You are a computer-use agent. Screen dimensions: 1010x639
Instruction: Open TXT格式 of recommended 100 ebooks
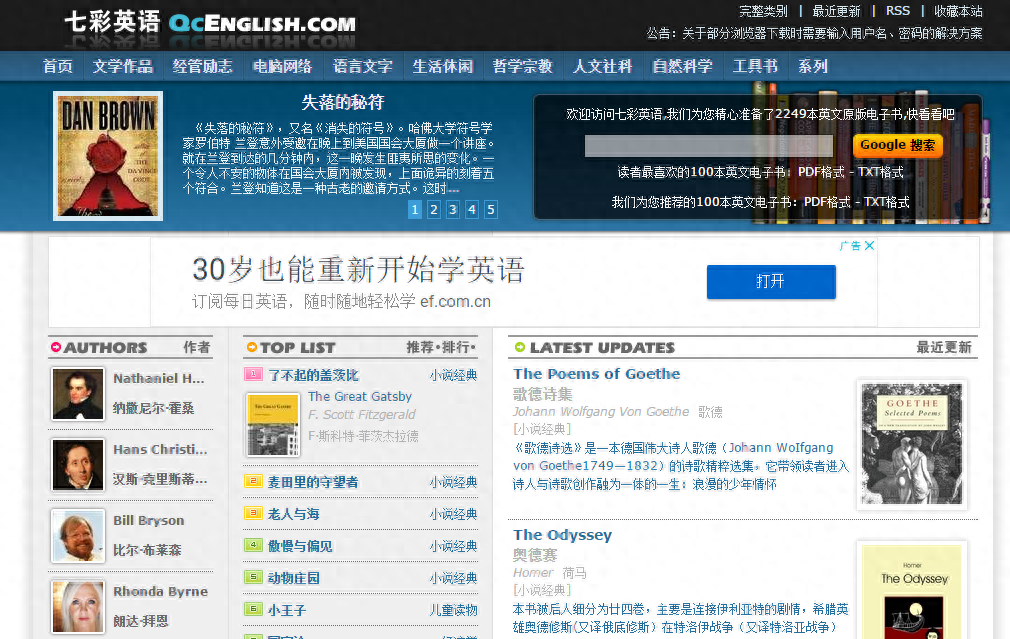pyautogui.click(x=886, y=202)
